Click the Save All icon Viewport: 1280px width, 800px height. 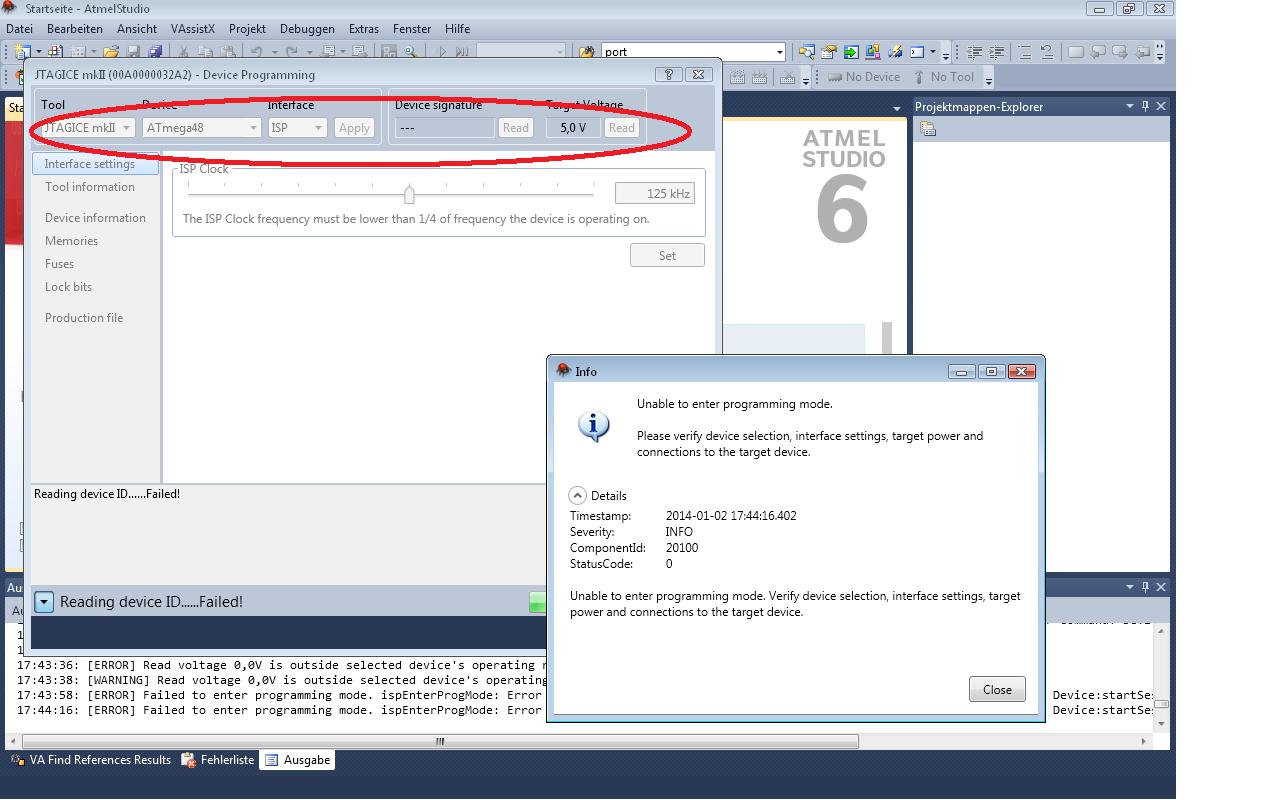155,52
